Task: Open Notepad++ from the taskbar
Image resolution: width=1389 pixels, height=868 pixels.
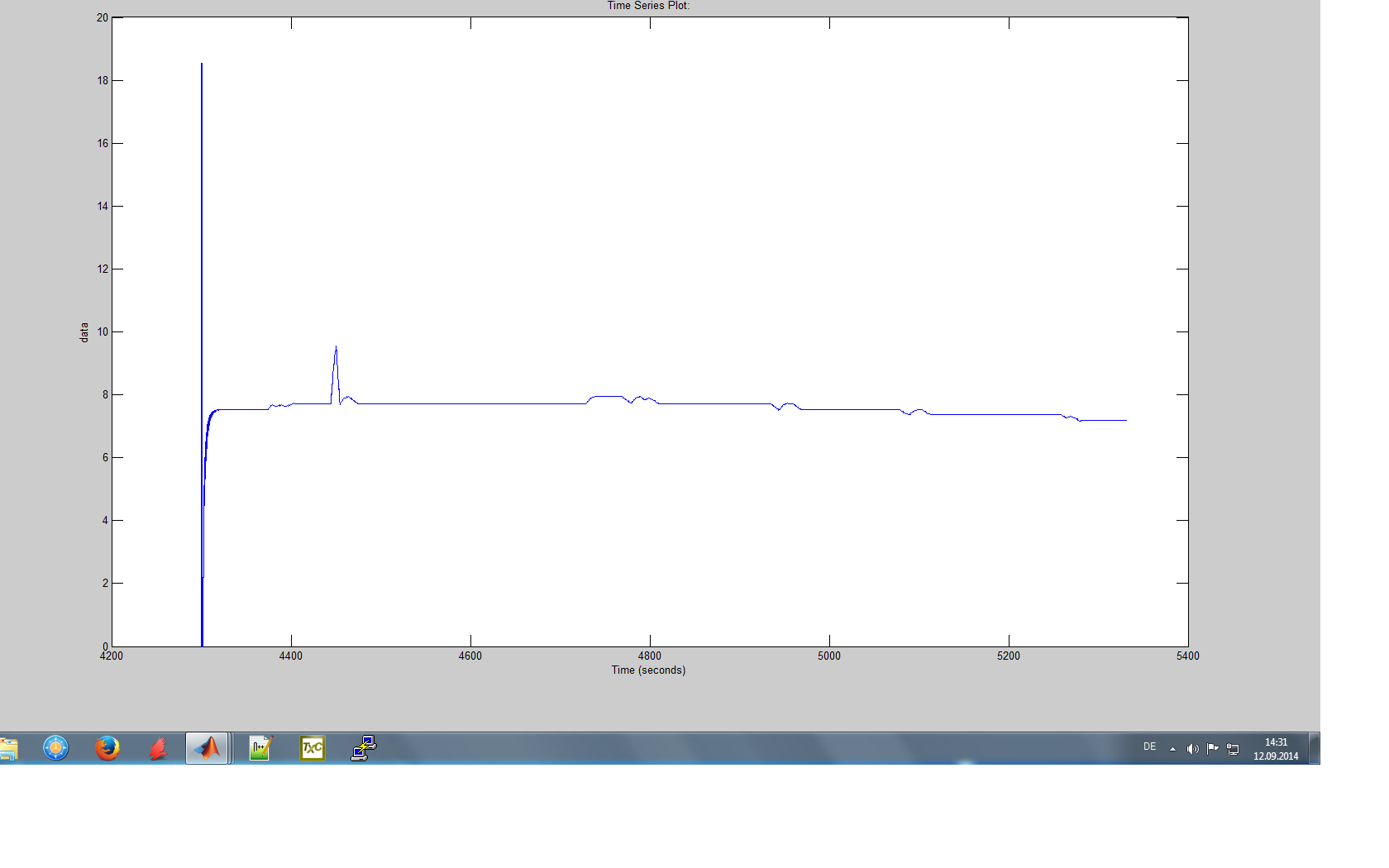Action: 260,749
